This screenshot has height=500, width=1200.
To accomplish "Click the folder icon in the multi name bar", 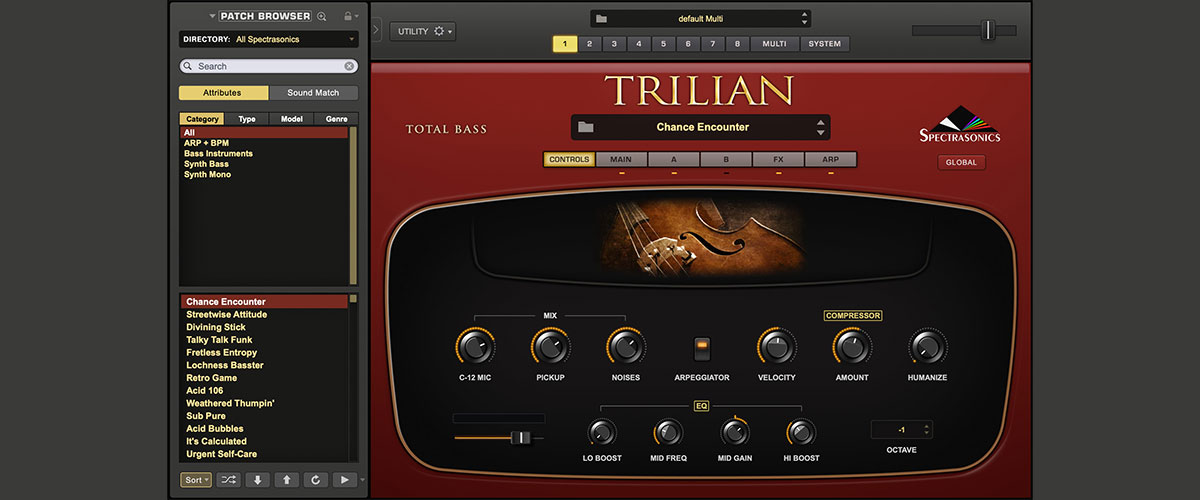I will point(601,18).
